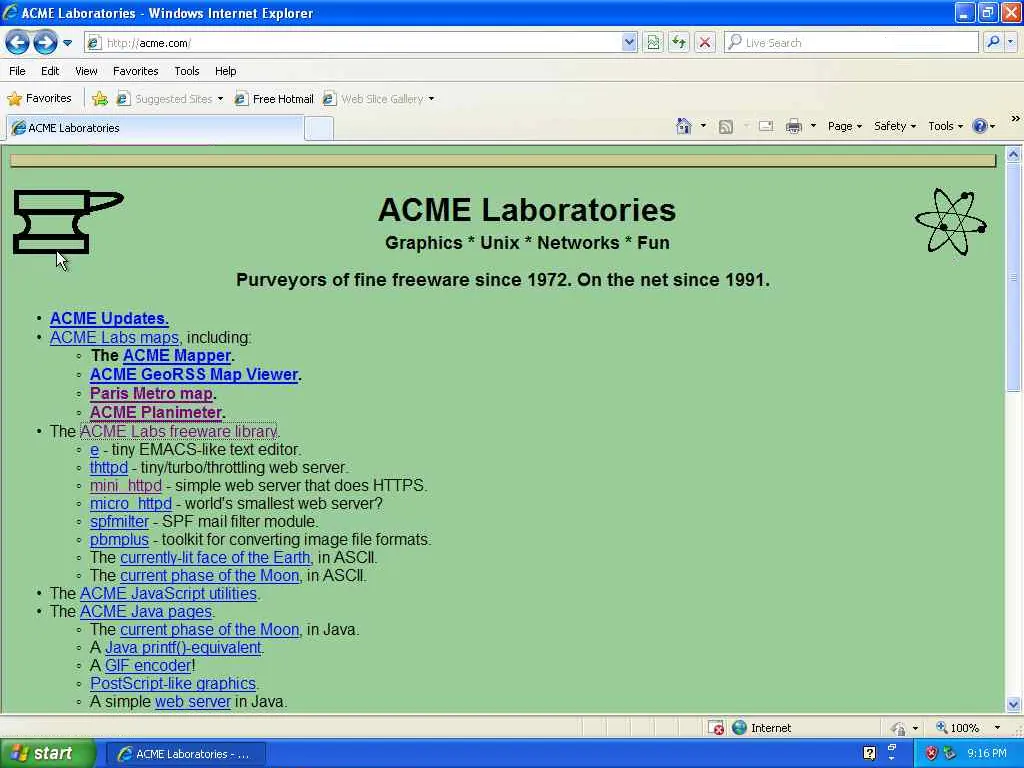
Task: Click the Compatibility View icon
Action: point(653,43)
